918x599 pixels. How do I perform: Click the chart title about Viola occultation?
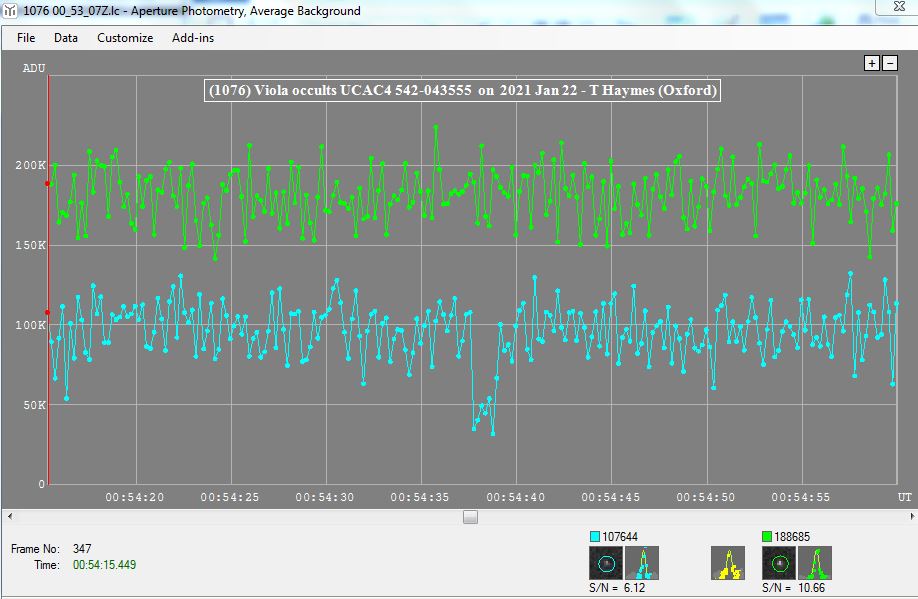[461, 91]
